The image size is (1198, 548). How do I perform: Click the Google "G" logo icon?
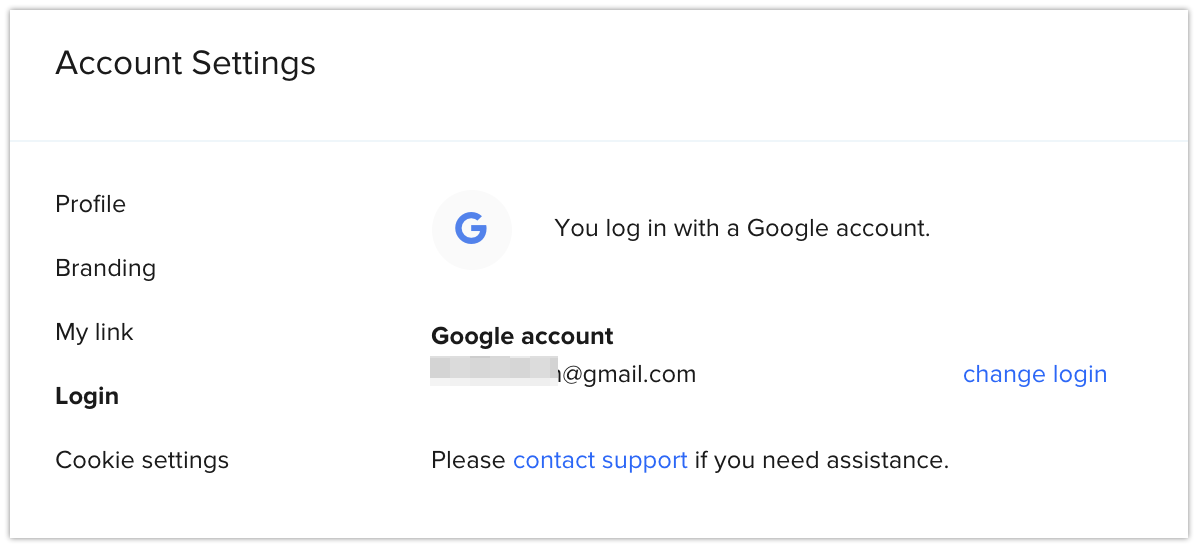pyautogui.click(x=471, y=229)
